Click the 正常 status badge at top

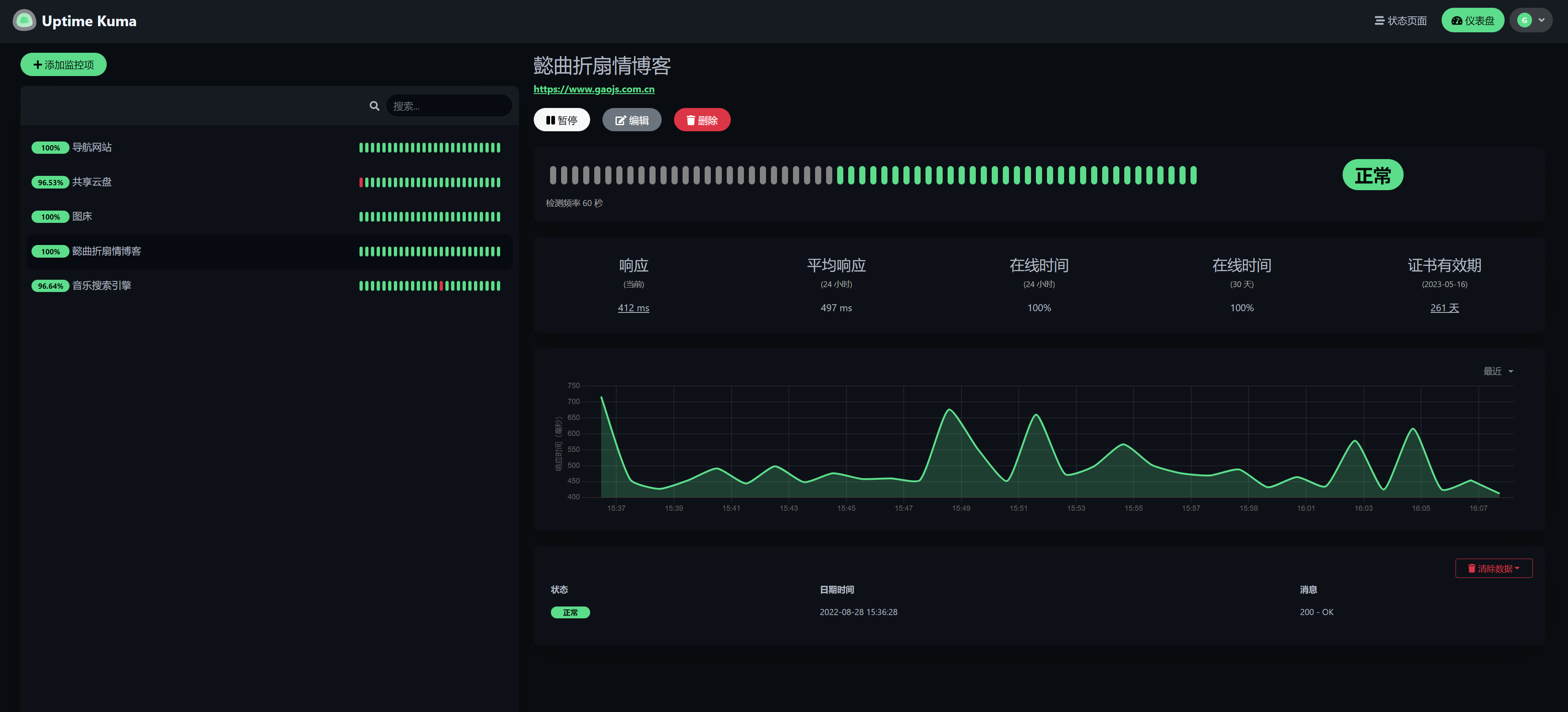[x=1373, y=175]
